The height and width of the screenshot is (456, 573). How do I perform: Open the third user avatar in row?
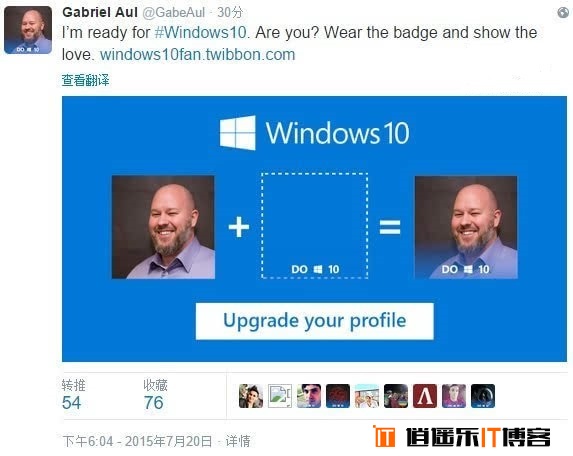pos(309,396)
